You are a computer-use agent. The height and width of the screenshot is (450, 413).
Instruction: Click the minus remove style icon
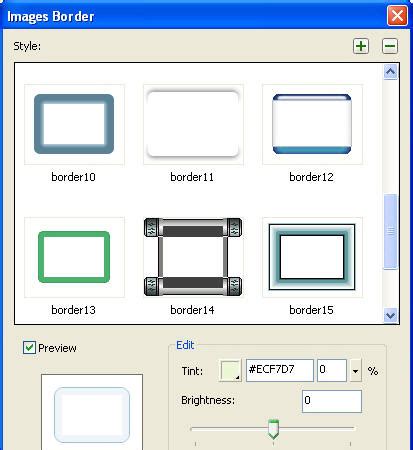click(390, 46)
